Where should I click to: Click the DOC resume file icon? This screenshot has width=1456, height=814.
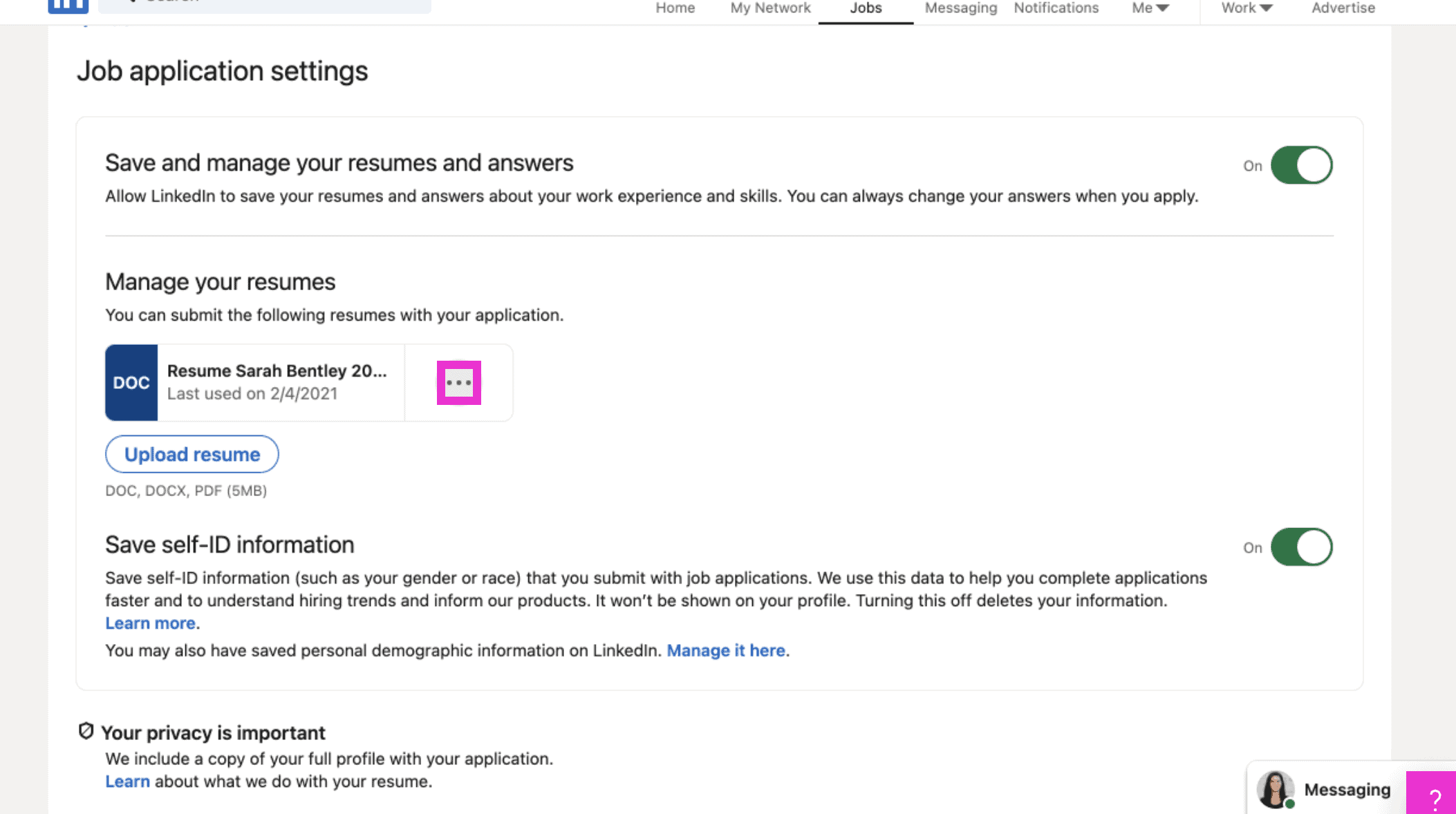131,382
